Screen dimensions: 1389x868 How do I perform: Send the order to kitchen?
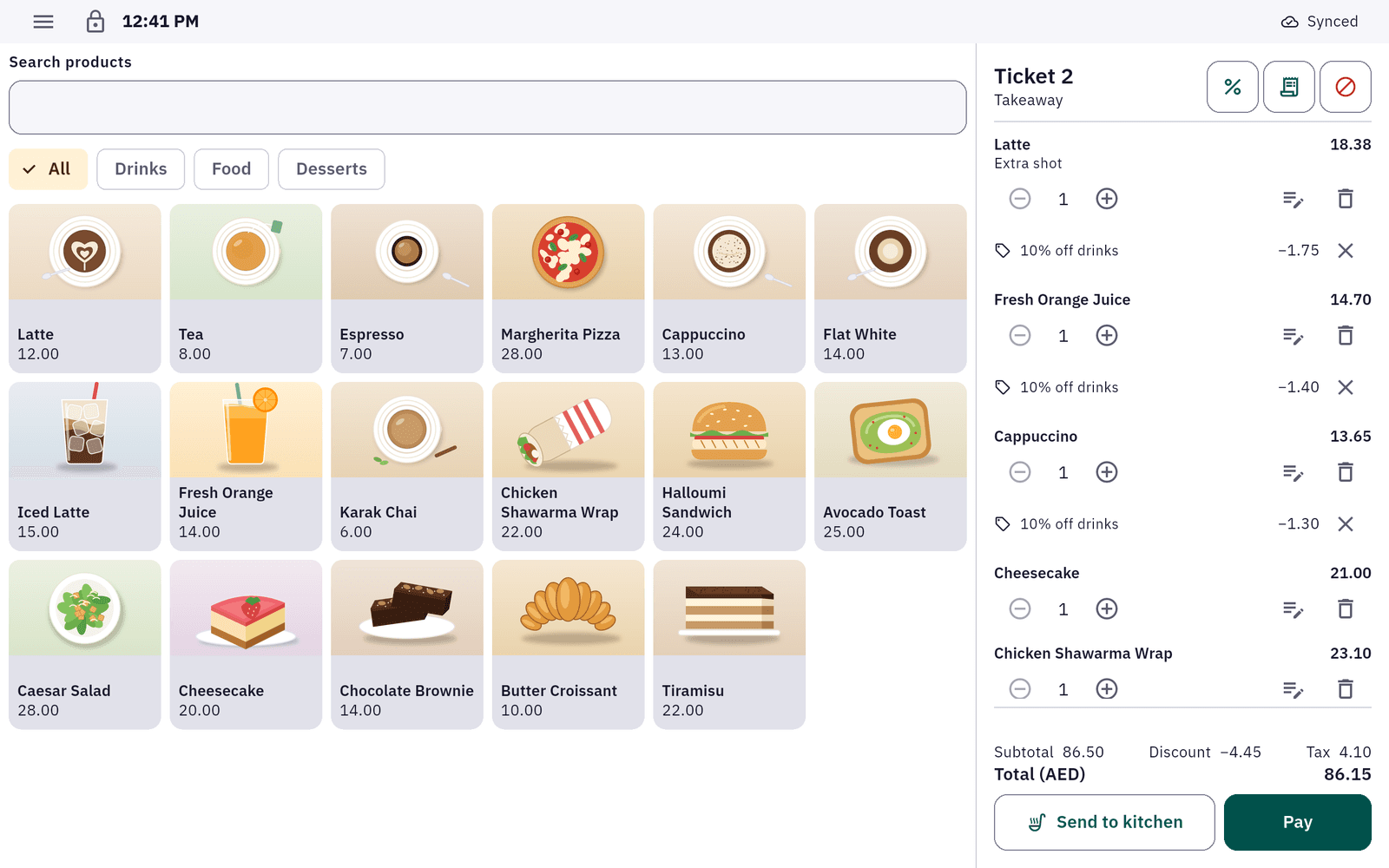click(x=1104, y=822)
